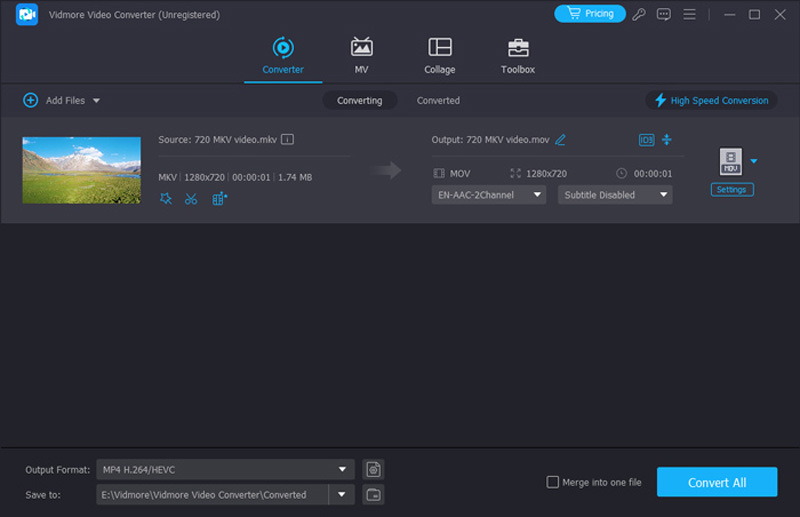Open the Toolbox tab
The width and height of the screenshot is (800, 517).
[517, 57]
